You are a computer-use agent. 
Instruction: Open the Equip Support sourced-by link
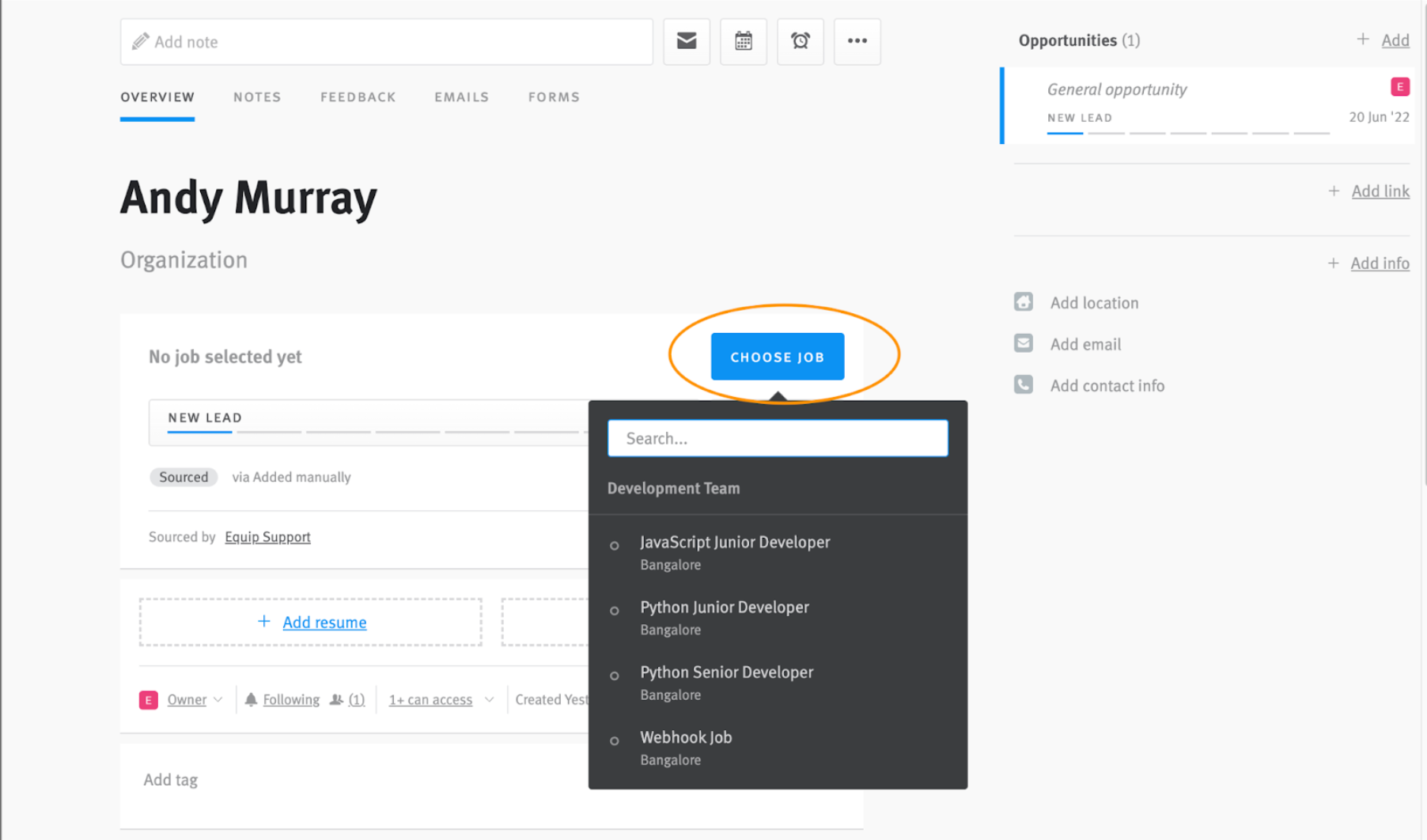click(267, 536)
